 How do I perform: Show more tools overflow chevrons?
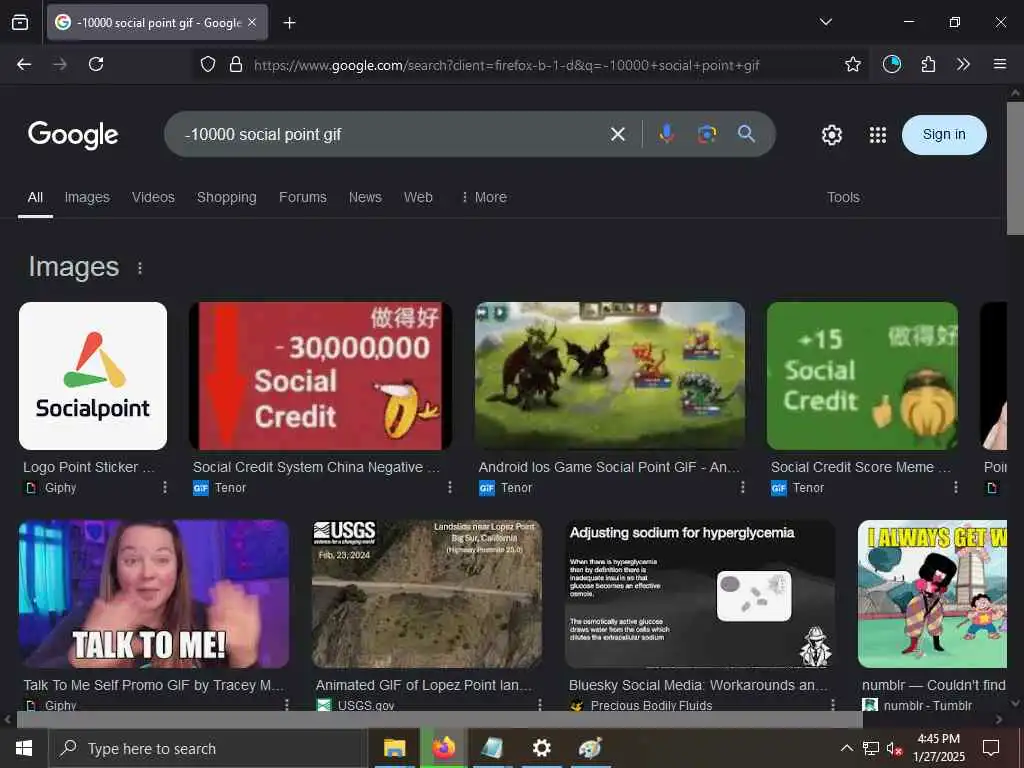[x=963, y=64]
